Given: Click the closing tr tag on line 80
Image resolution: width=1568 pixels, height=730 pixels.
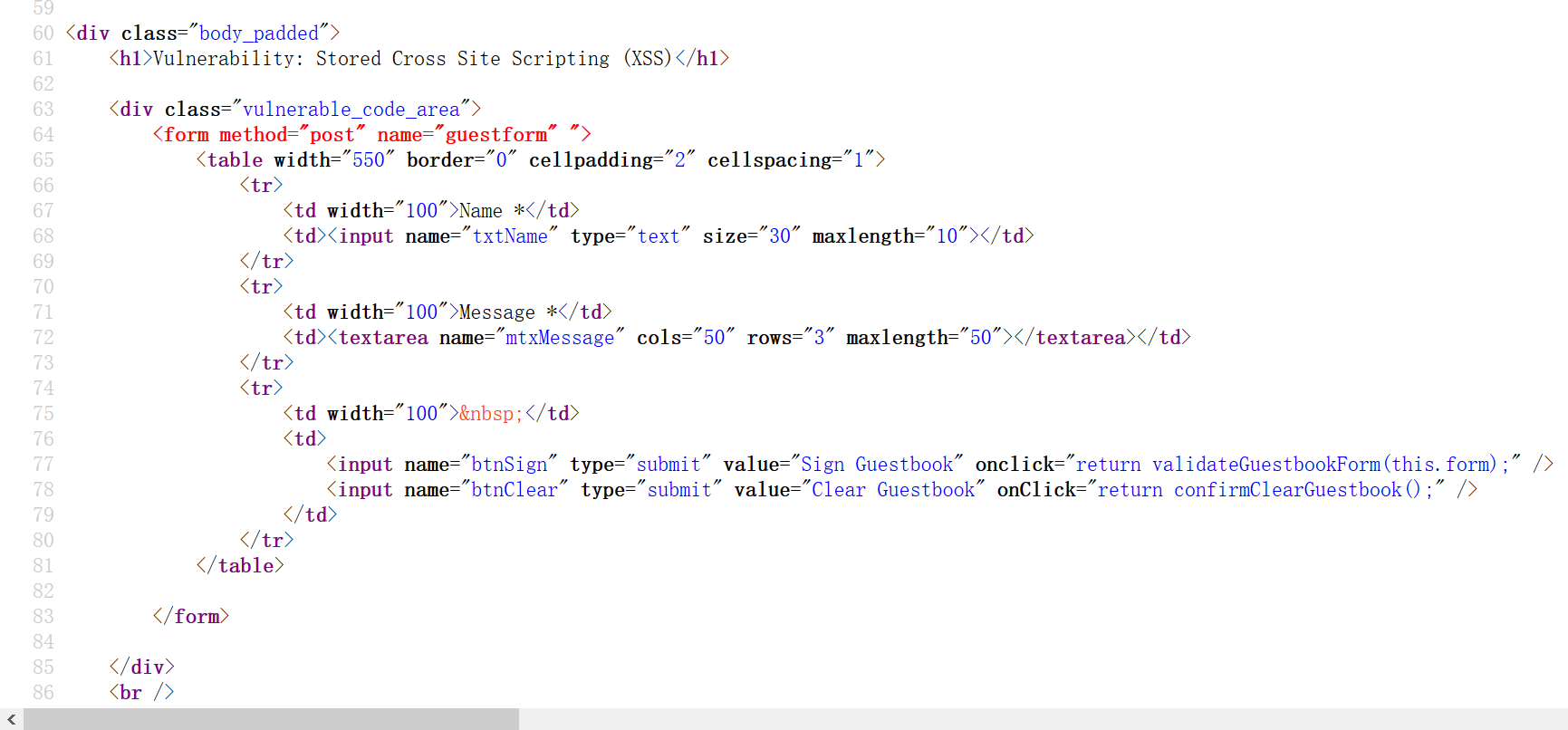Looking at the screenshot, I should (x=267, y=541).
